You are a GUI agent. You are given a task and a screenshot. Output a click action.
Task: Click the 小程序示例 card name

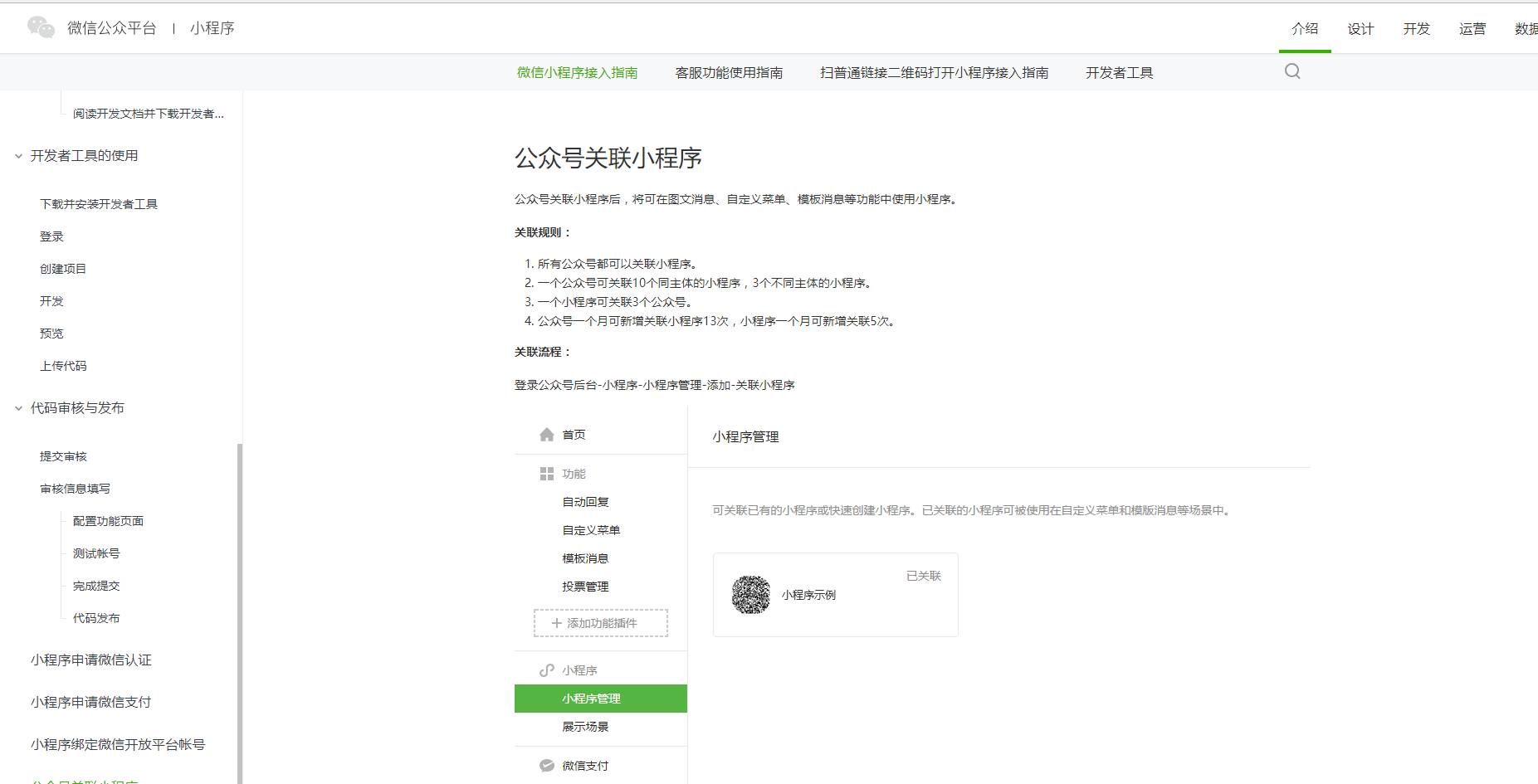[x=808, y=595]
